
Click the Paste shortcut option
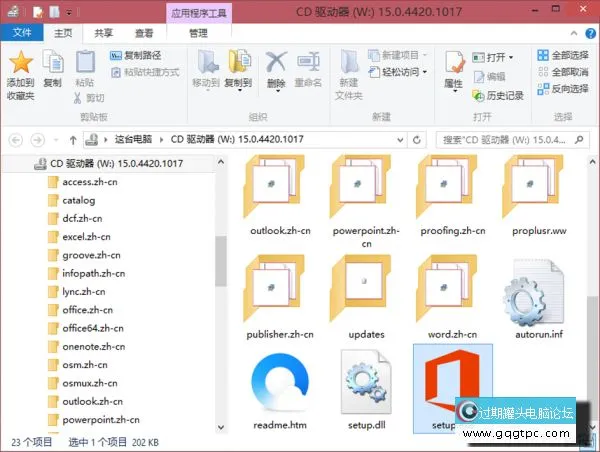tap(145, 72)
